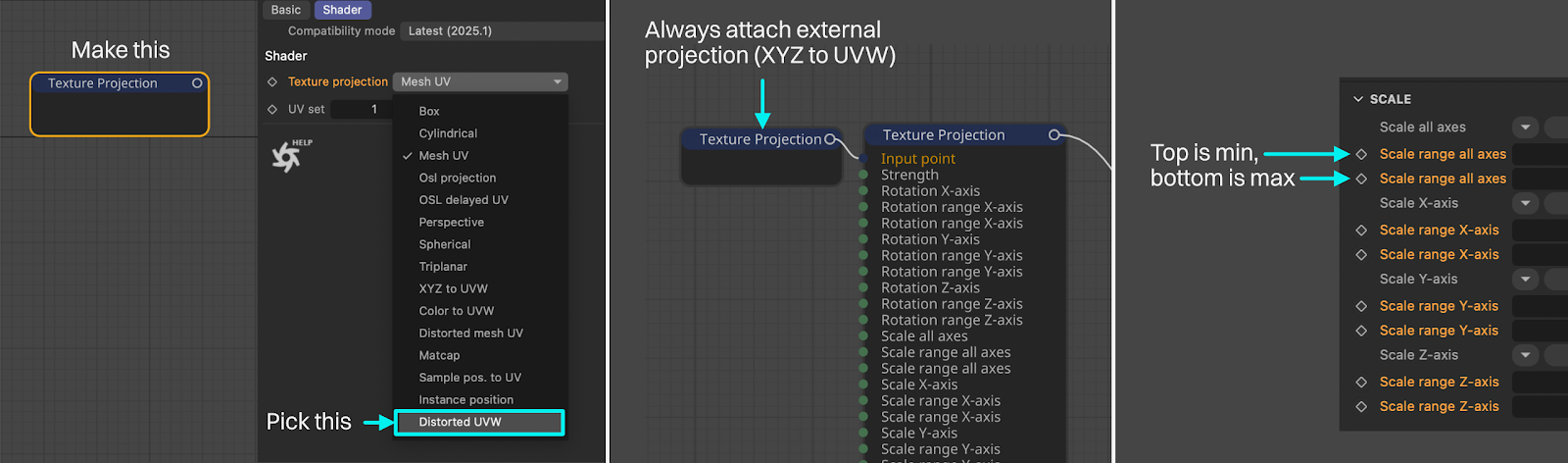
Task: Open the Texture projection Mesh UV dropdown
Action: point(480,81)
